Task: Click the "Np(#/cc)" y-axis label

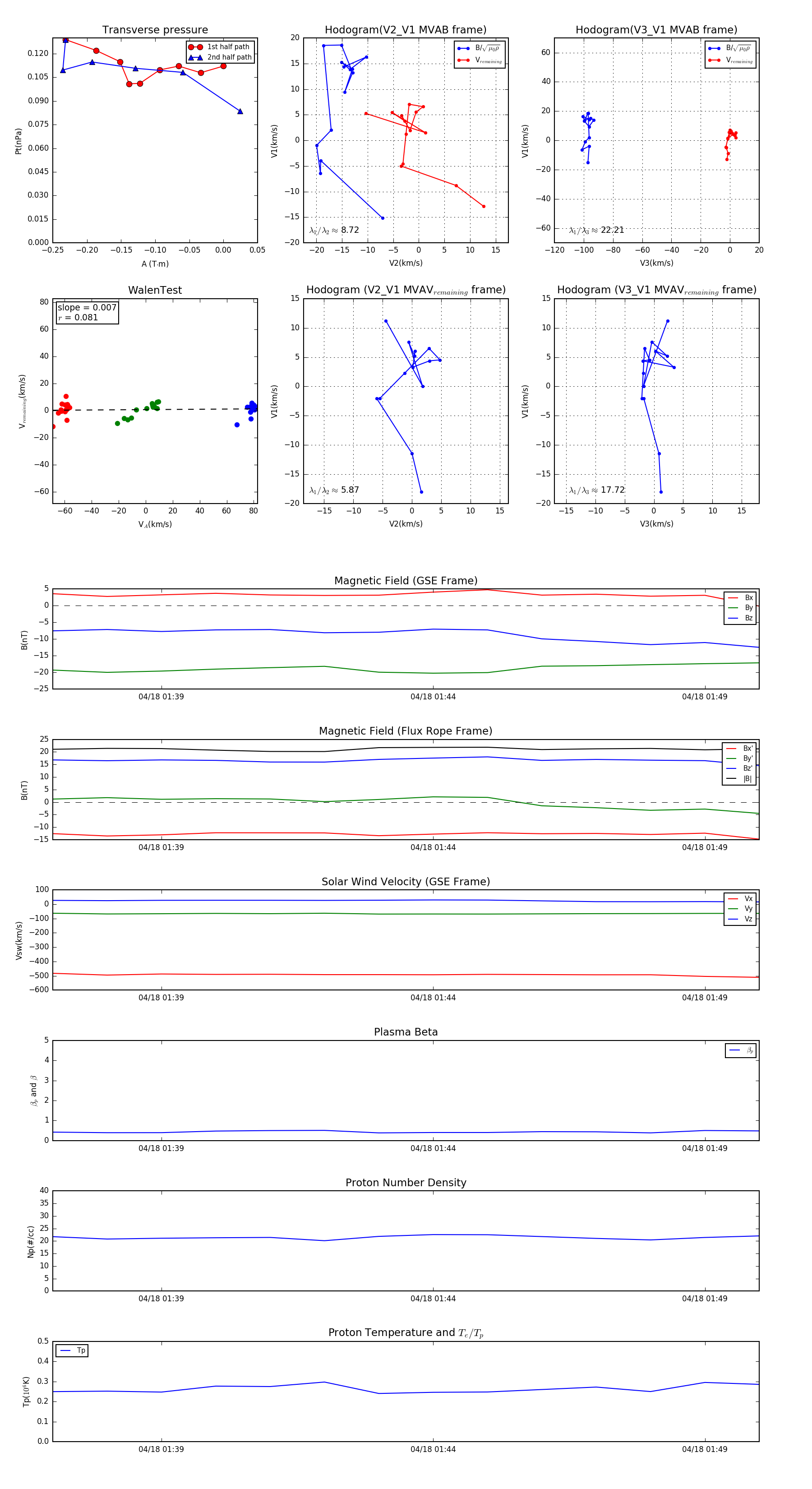Action: tap(31, 1242)
